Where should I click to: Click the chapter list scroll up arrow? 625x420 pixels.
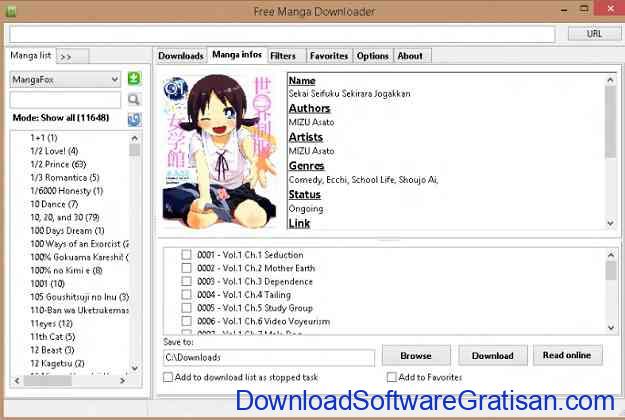611,254
